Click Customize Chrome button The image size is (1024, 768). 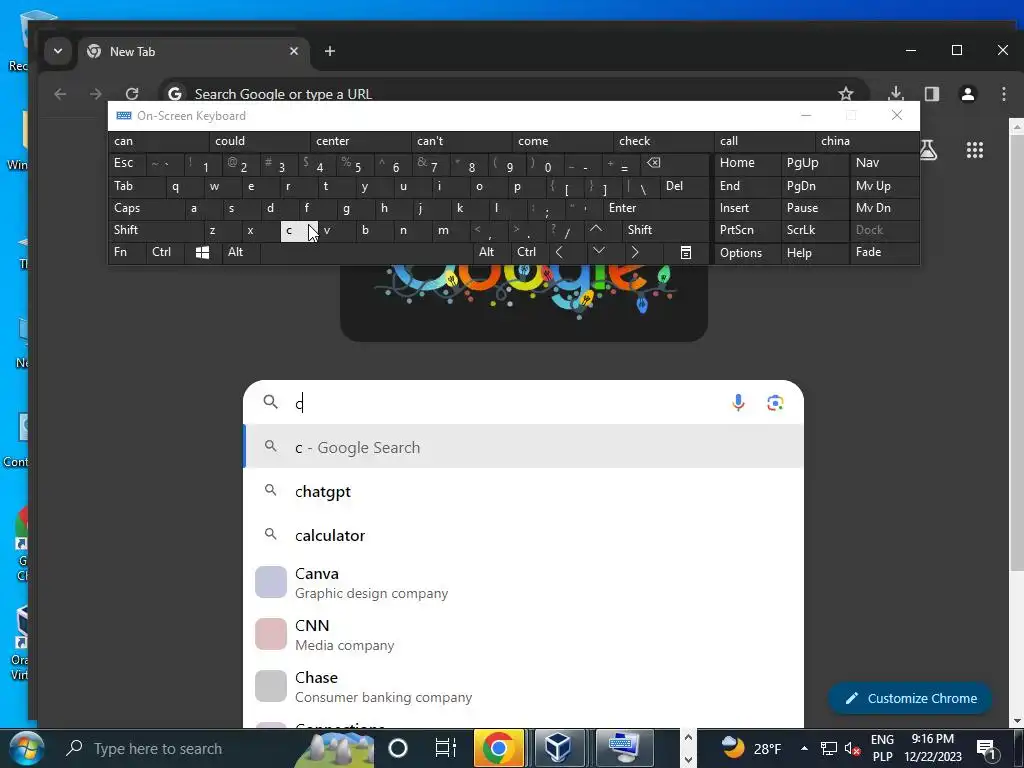[910, 698]
